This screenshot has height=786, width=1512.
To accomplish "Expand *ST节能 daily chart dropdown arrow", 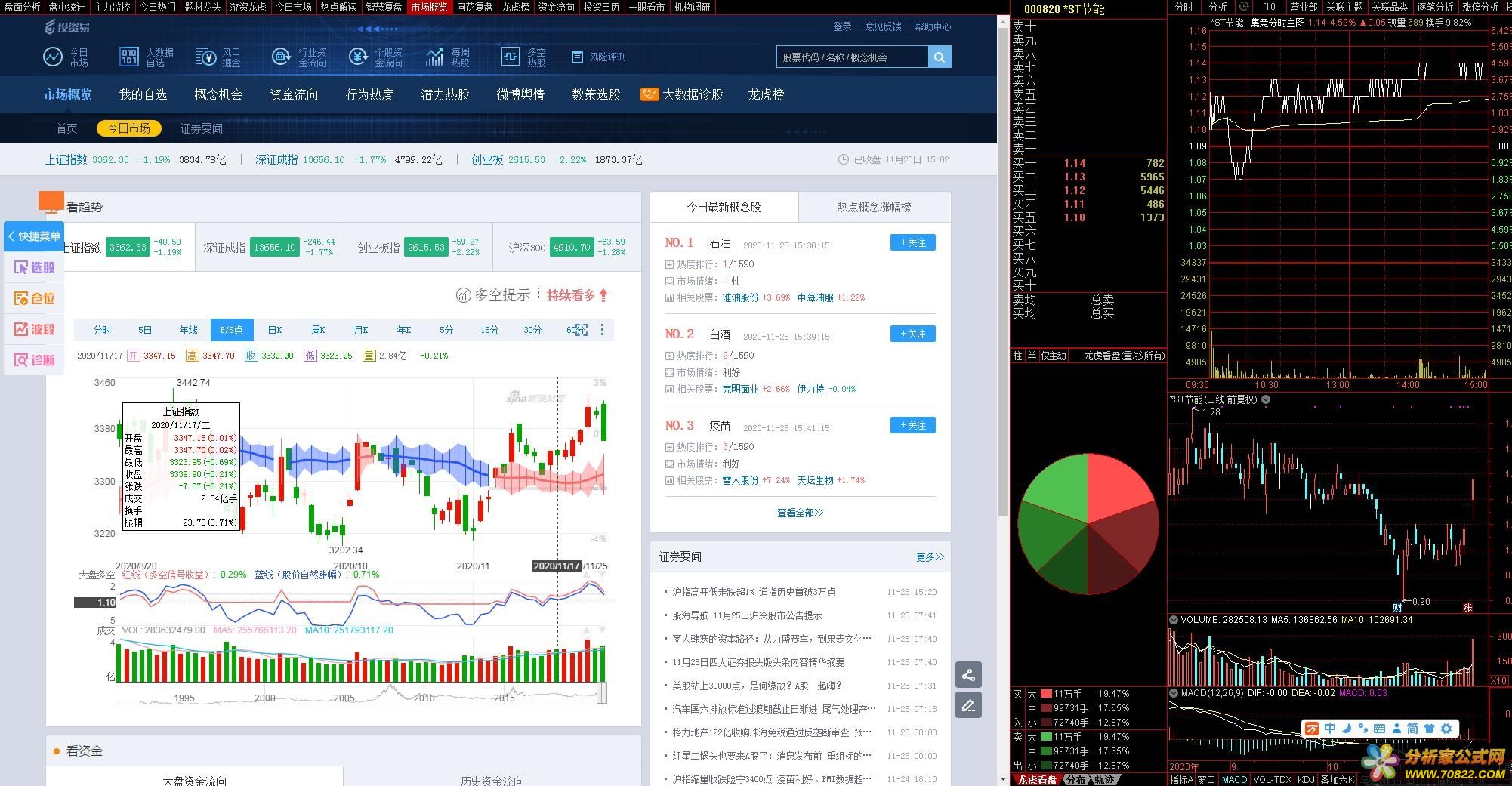I will (1266, 399).
